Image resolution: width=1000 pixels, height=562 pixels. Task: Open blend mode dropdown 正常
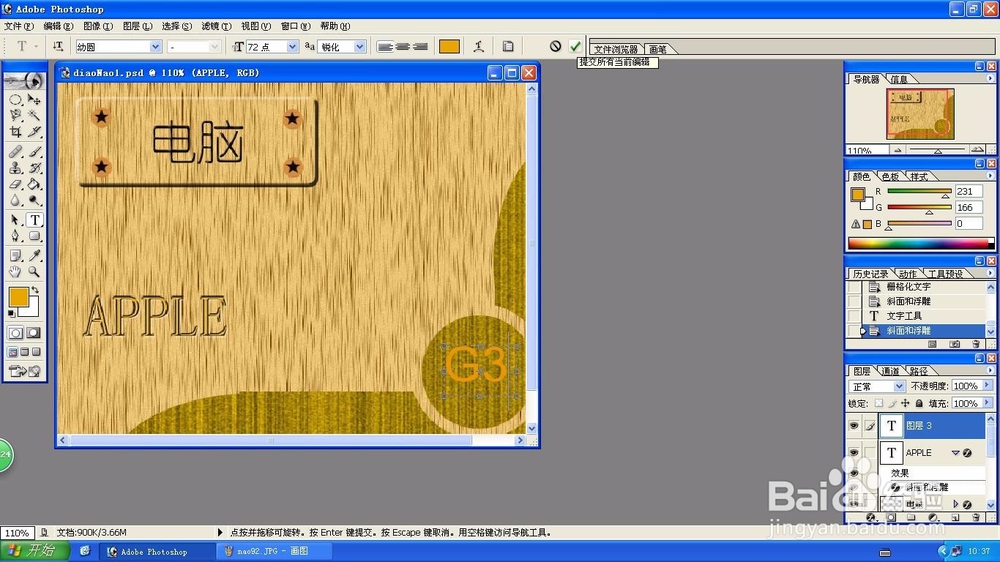click(x=899, y=387)
